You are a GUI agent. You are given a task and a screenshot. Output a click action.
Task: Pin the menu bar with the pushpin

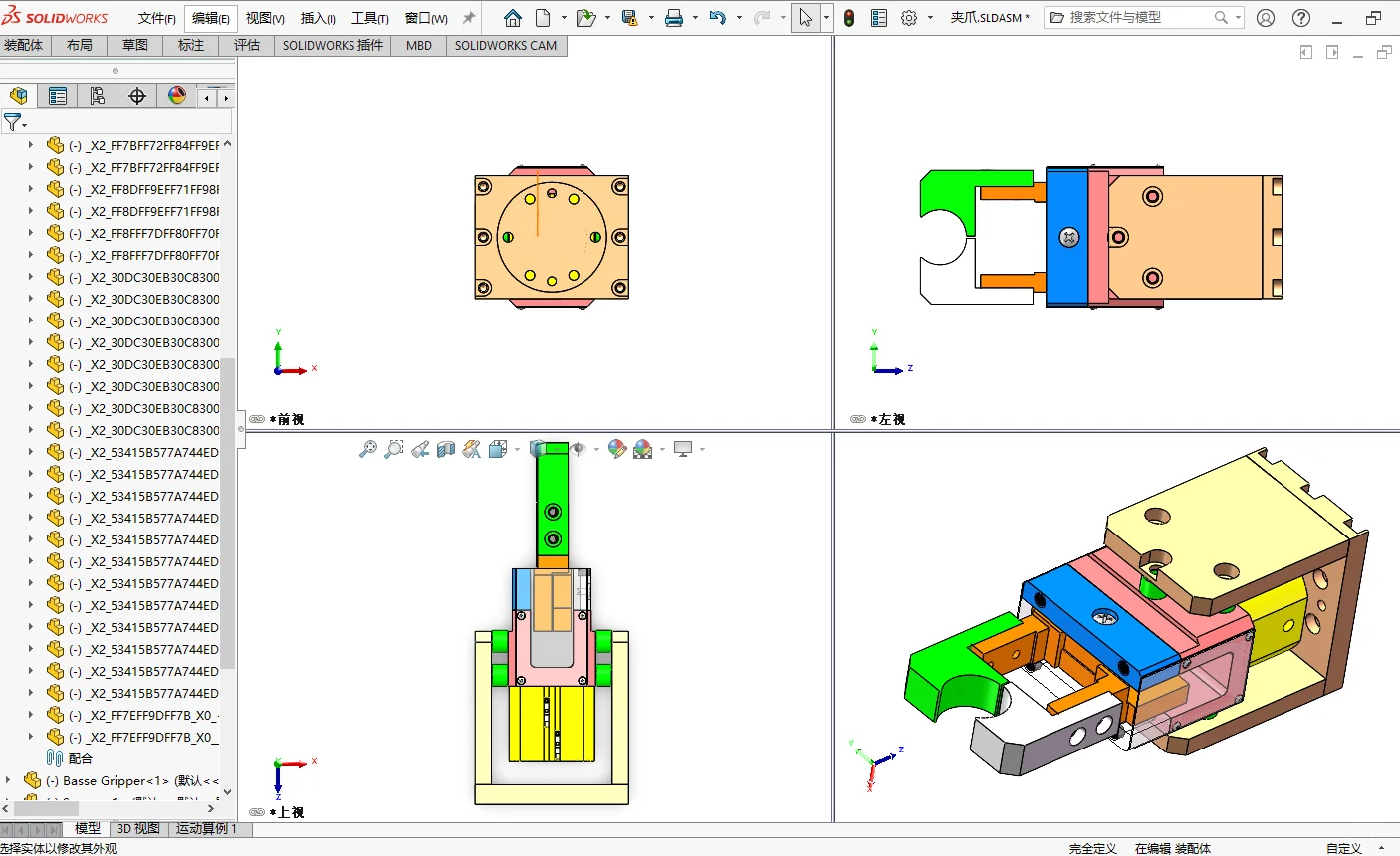(469, 18)
